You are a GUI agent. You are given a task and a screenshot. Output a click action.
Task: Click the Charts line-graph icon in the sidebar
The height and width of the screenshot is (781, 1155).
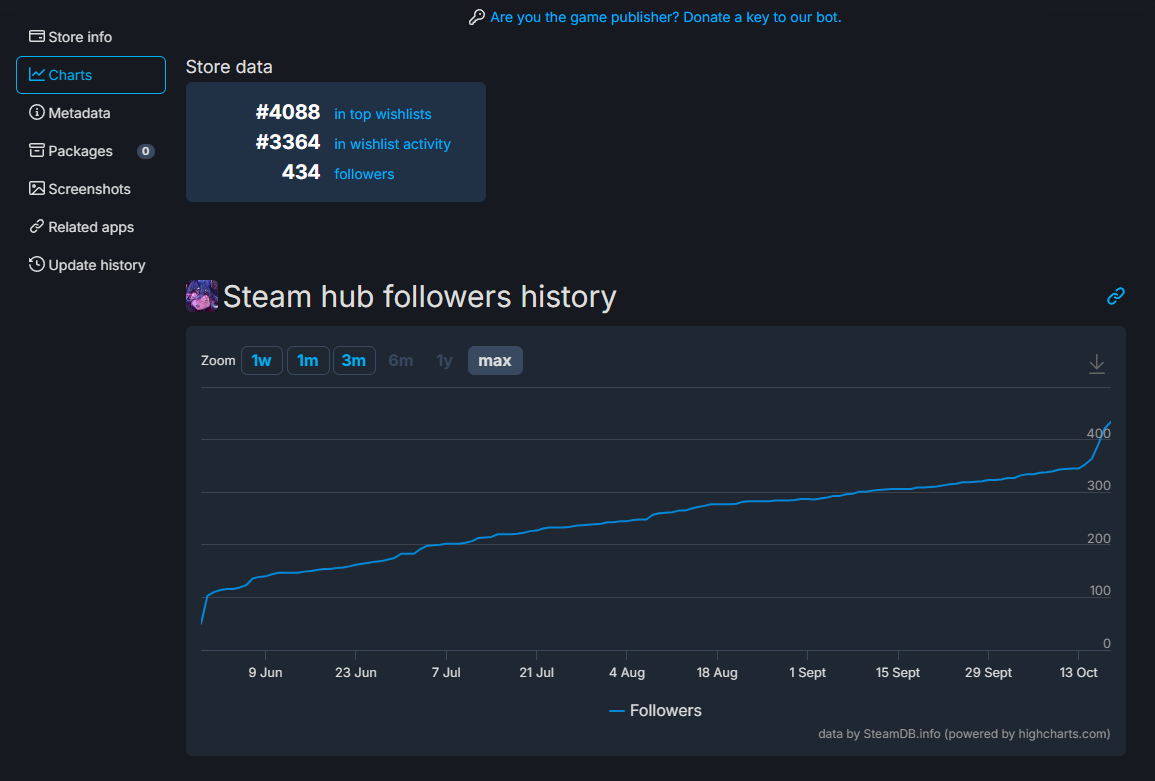tap(37, 74)
